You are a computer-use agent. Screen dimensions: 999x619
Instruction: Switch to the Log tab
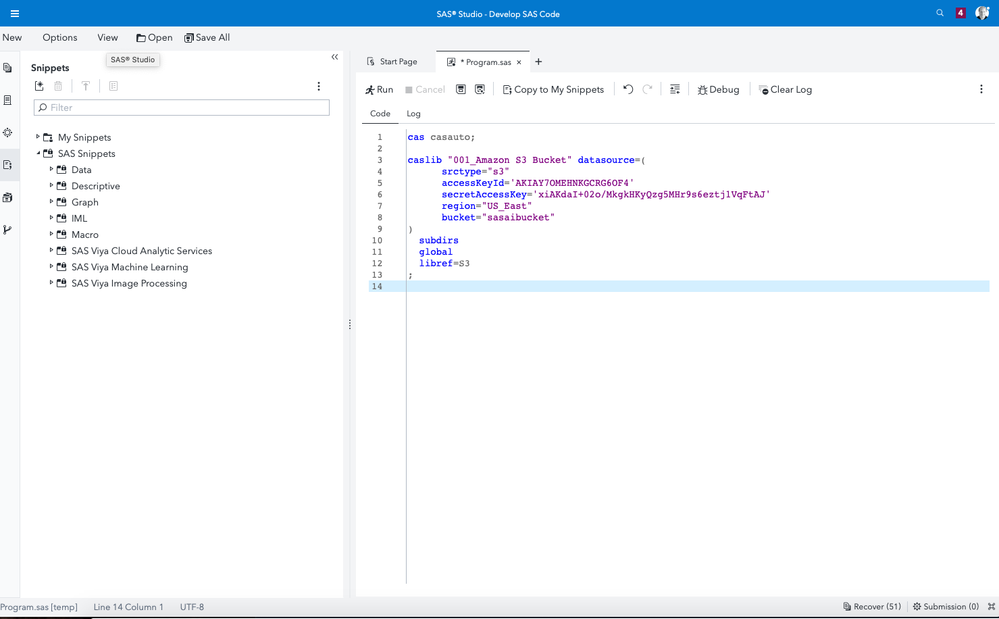pyautogui.click(x=413, y=114)
